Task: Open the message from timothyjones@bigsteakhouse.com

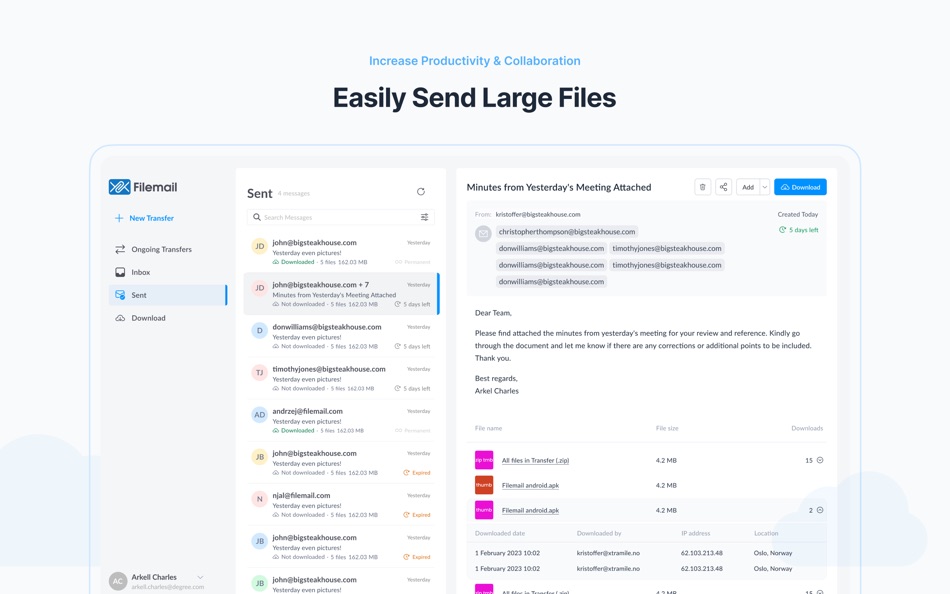Action: [341, 378]
